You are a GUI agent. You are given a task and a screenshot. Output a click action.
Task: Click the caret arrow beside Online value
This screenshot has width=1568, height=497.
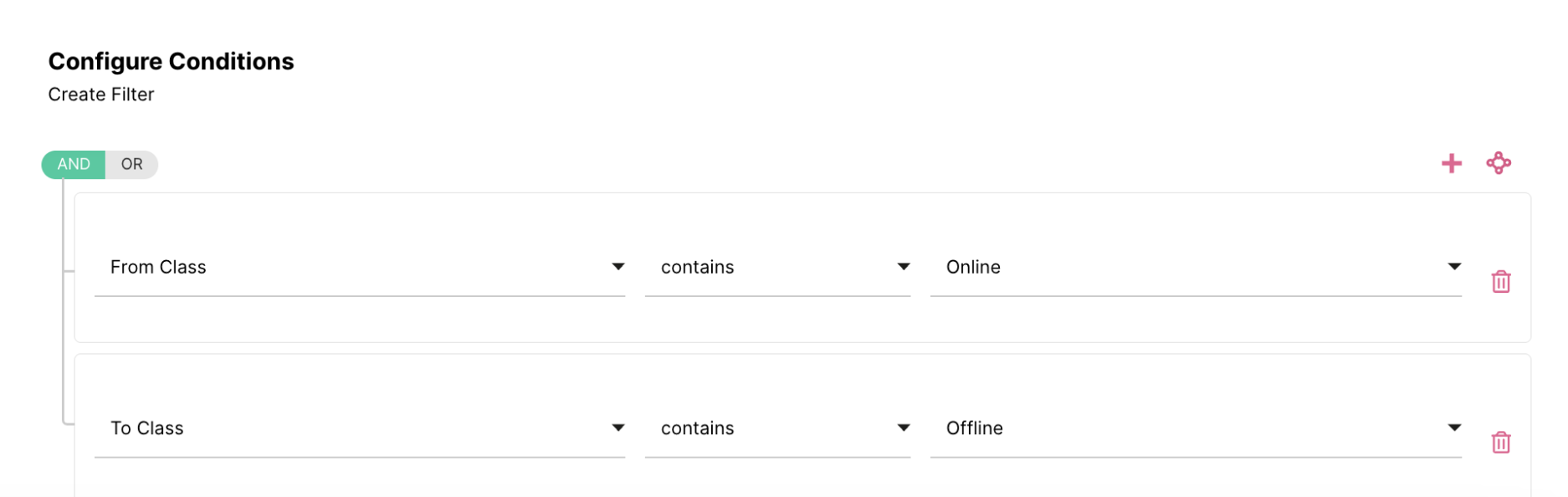(1454, 267)
